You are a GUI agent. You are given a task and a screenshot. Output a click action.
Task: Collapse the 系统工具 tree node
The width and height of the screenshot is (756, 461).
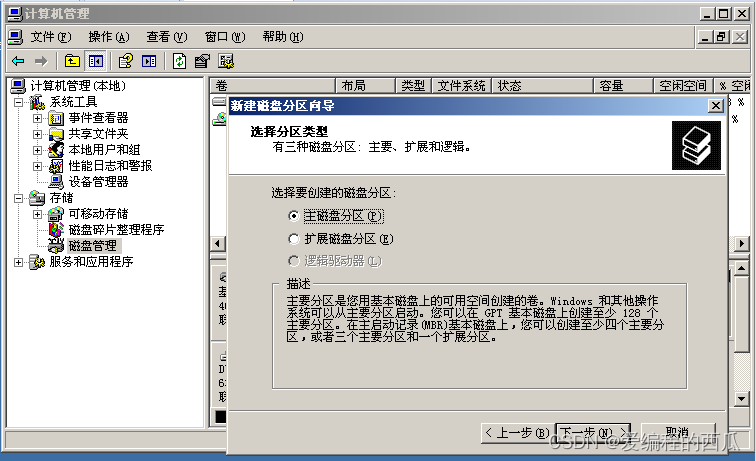coord(19,102)
